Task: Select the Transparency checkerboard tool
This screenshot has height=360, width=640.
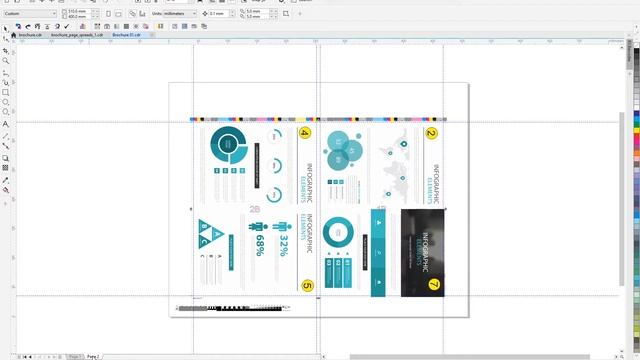Action: pyautogui.click(x=5, y=168)
